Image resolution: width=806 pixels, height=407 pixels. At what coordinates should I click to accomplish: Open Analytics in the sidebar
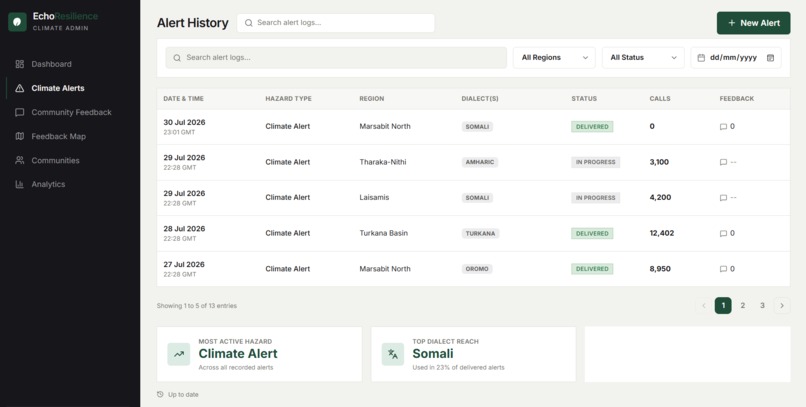[x=48, y=184]
